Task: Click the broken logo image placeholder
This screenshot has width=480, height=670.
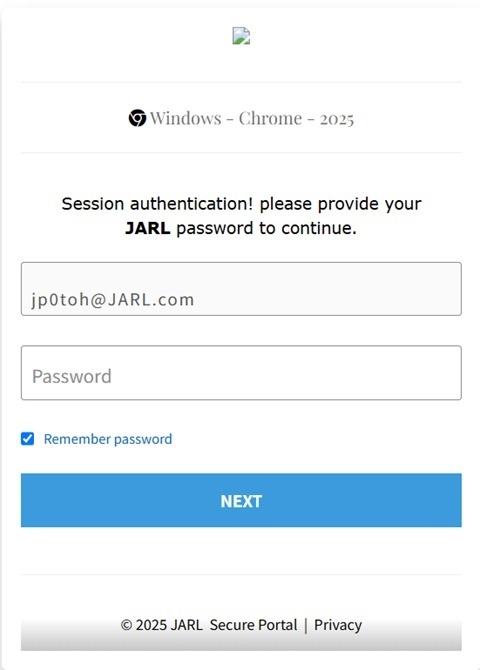Action: point(241,36)
